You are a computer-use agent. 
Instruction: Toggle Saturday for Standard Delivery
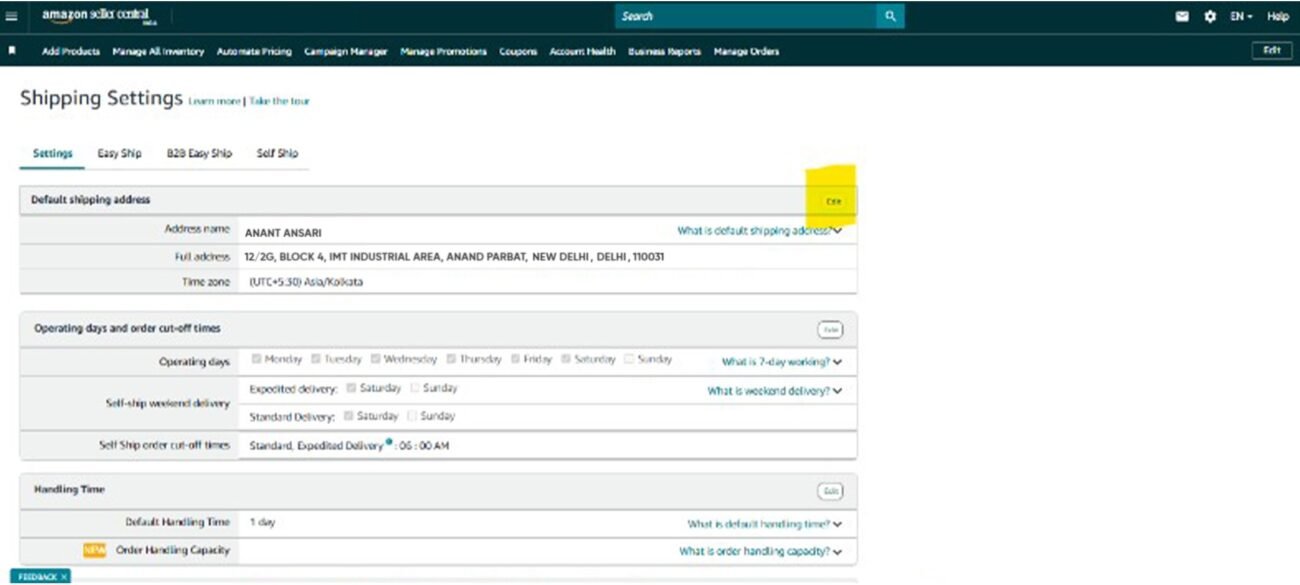pyautogui.click(x=349, y=416)
